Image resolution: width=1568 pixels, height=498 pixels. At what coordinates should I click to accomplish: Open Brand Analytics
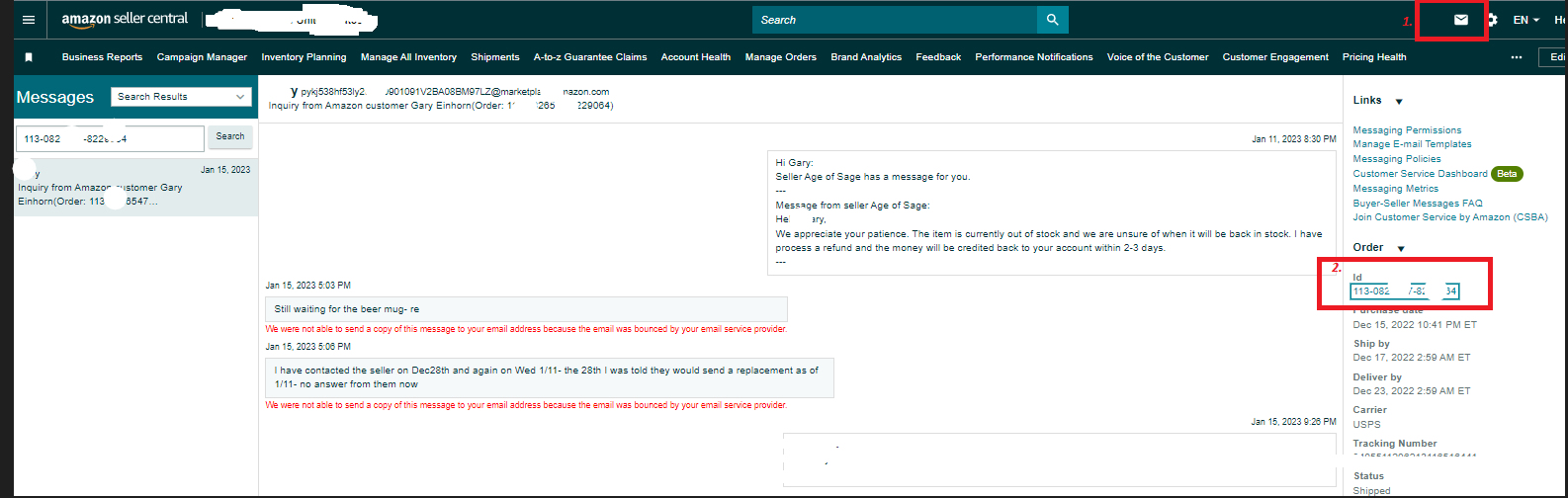coord(866,57)
